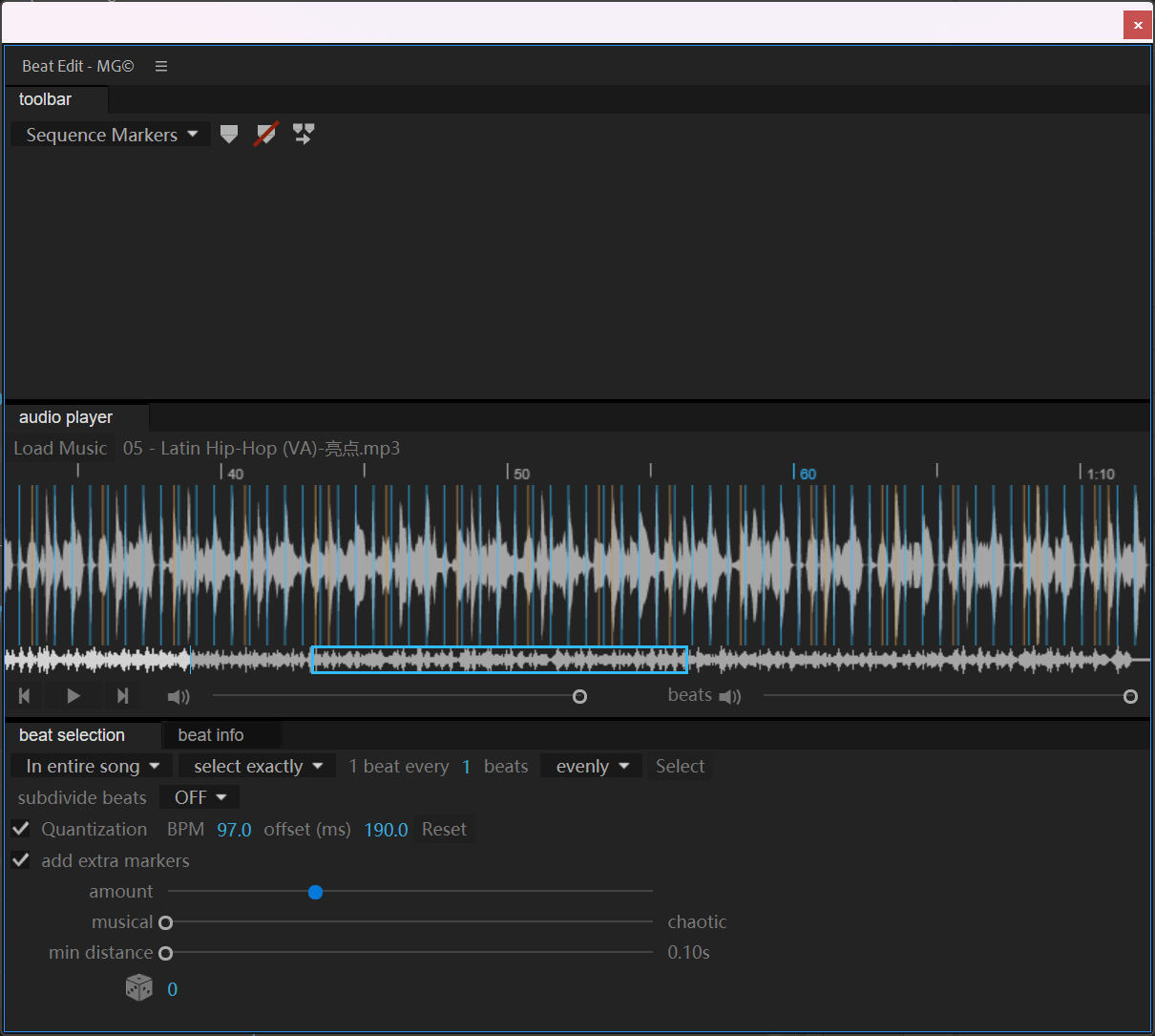This screenshot has height=1036, width=1155.
Task: Click the blue overview waveform selection box
Action: pyautogui.click(x=499, y=660)
